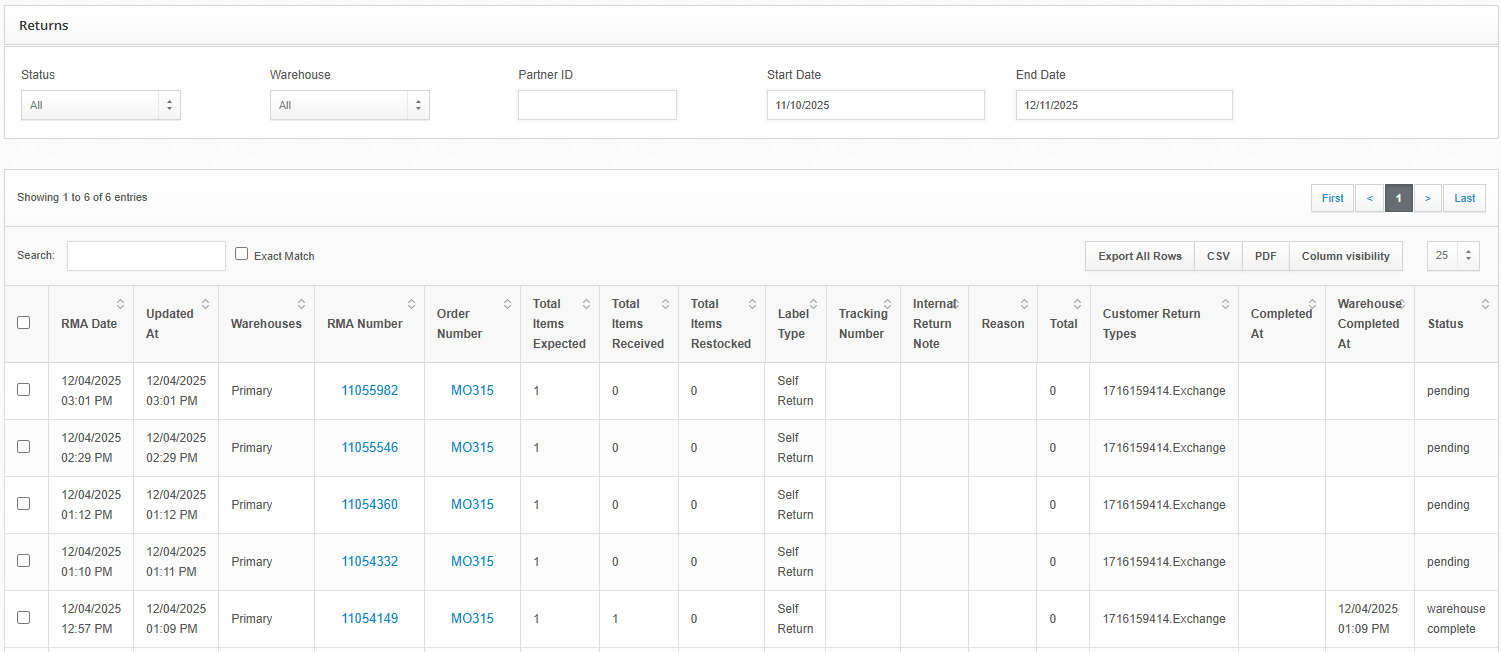Sort by Customer Return Types column
The image size is (1501, 652).
tap(1225, 304)
